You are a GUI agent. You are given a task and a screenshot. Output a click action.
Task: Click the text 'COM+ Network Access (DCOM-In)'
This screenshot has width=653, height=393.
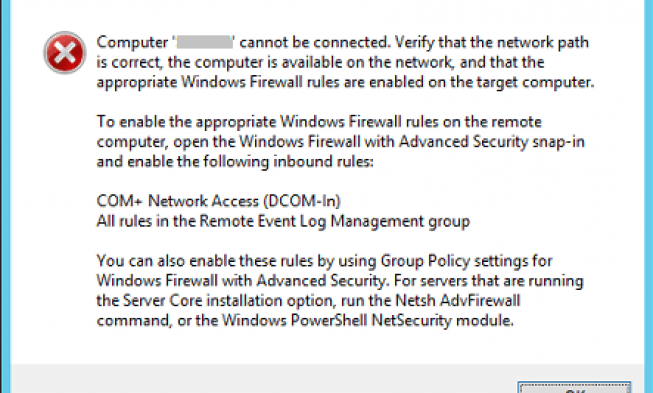click(x=219, y=201)
